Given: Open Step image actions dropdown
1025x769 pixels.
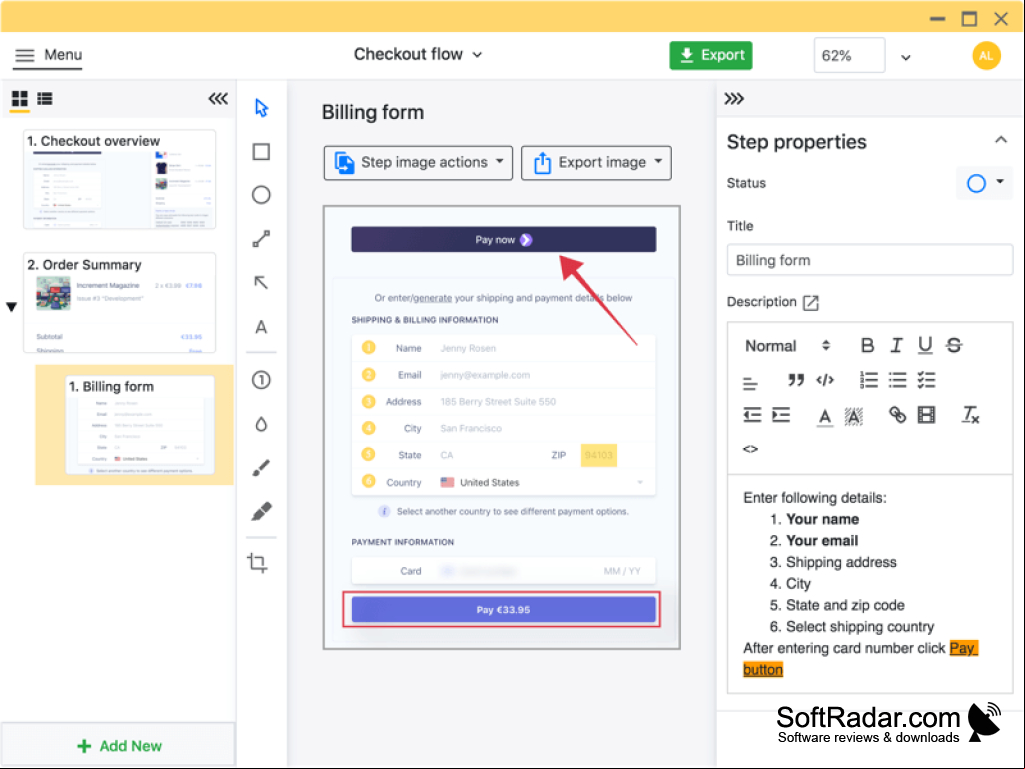Looking at the screenshot, I should click(x=418, y=162).
